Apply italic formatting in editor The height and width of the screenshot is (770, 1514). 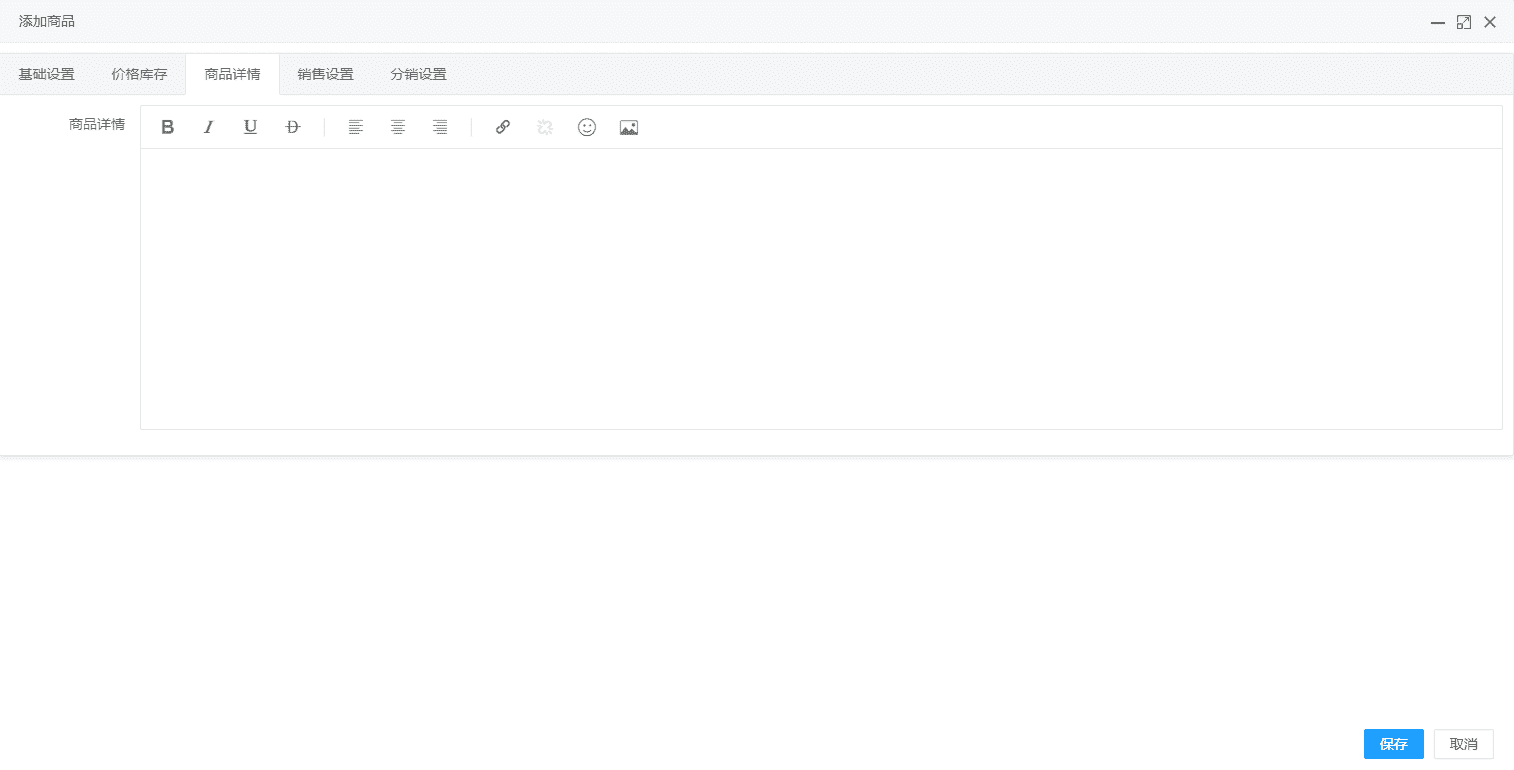(209, 127)
